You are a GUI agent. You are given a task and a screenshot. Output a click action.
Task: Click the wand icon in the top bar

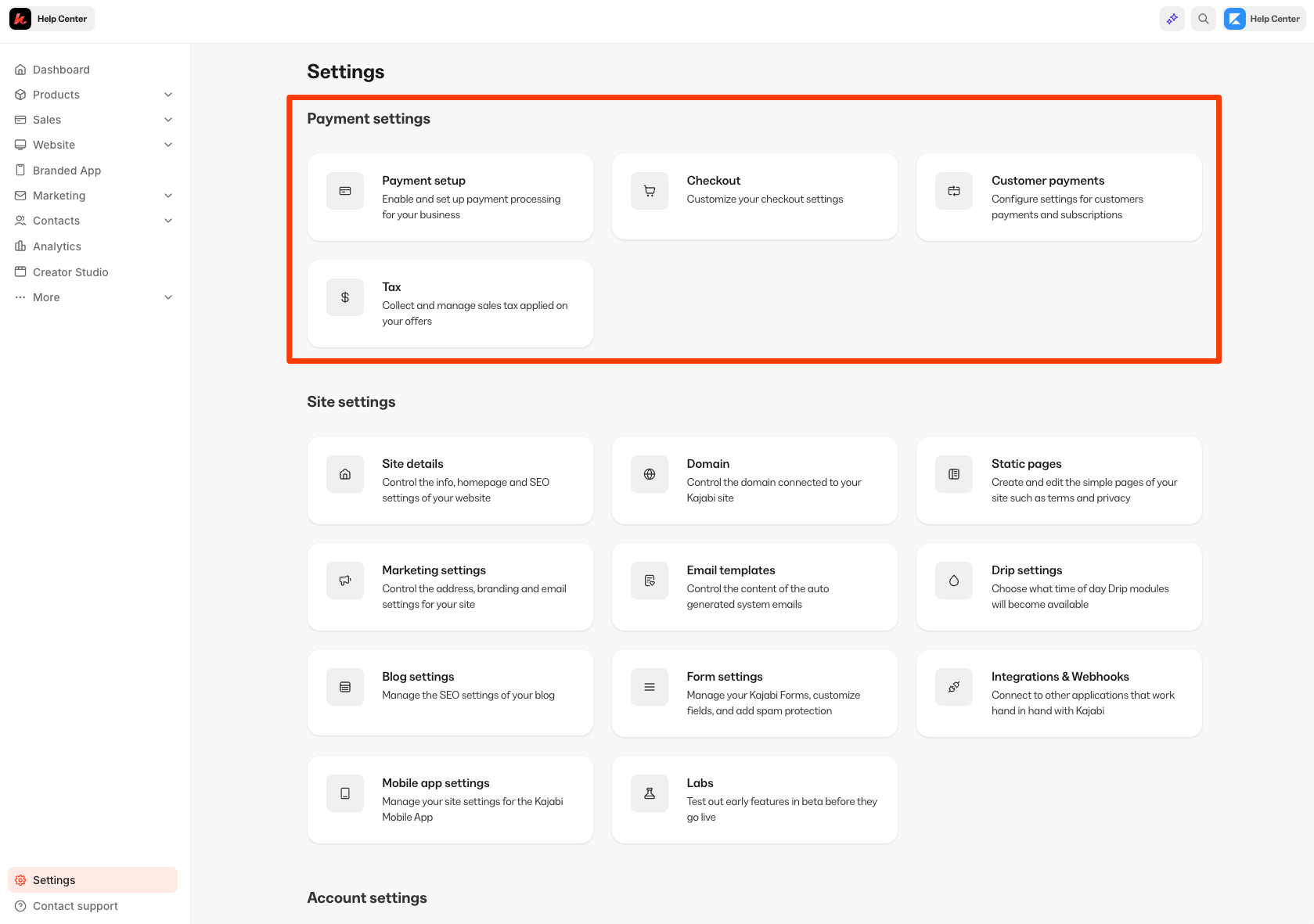[x=1172, y=18]
